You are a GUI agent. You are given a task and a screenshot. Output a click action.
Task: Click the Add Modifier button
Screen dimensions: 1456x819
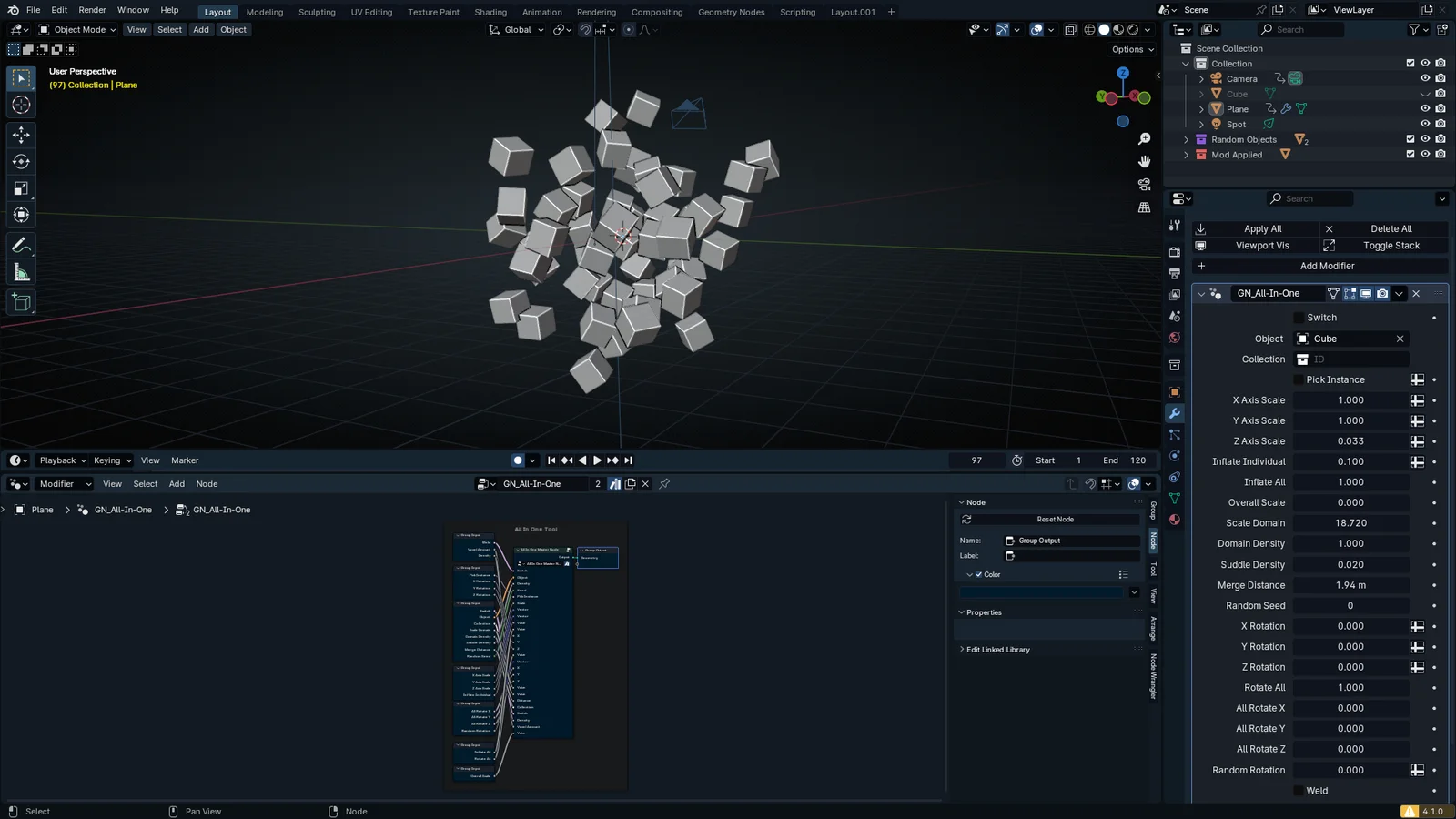click(x=1326, y=266)
